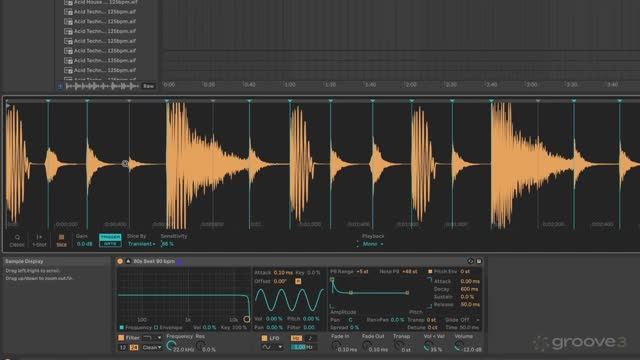Select the LFO Hz rate mode
Screen dimensions: 640x360
point(296,338)
